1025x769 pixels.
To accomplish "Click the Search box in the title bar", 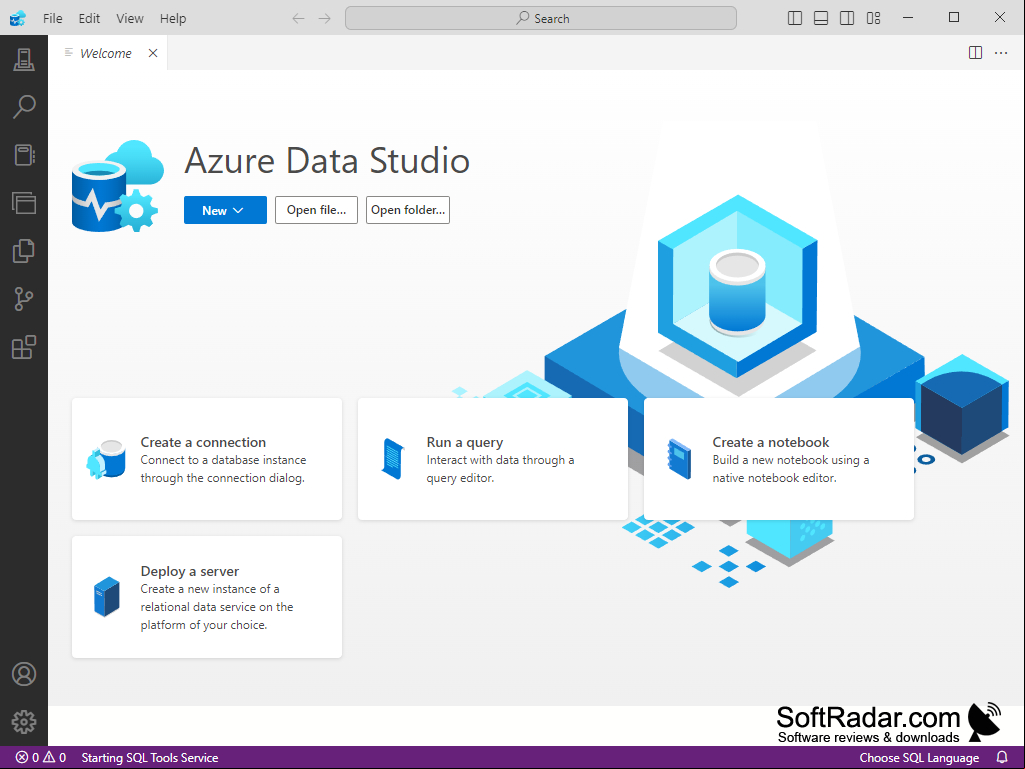I will click(541, 18).
